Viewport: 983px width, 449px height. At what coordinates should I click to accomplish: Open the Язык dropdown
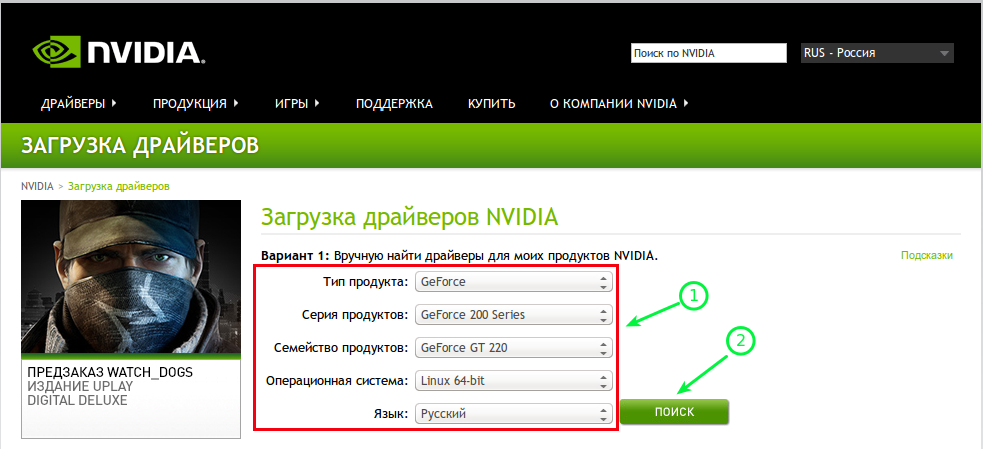(x=513, y=413)
